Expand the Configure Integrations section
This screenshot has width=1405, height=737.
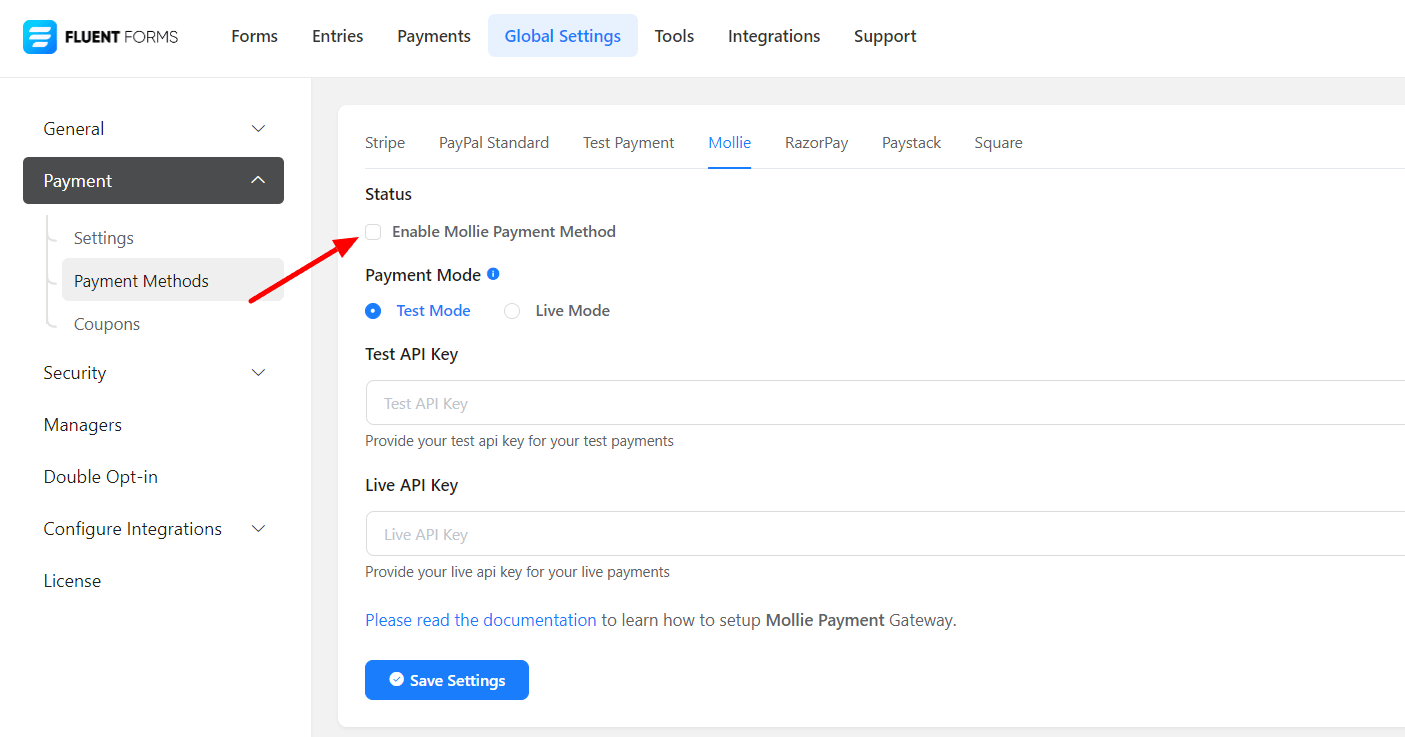click(258, 529)
